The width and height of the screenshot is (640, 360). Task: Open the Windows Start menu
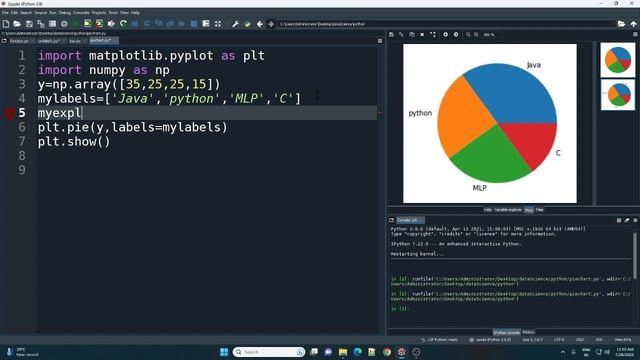pyautogui.click(x=224, y=352)
